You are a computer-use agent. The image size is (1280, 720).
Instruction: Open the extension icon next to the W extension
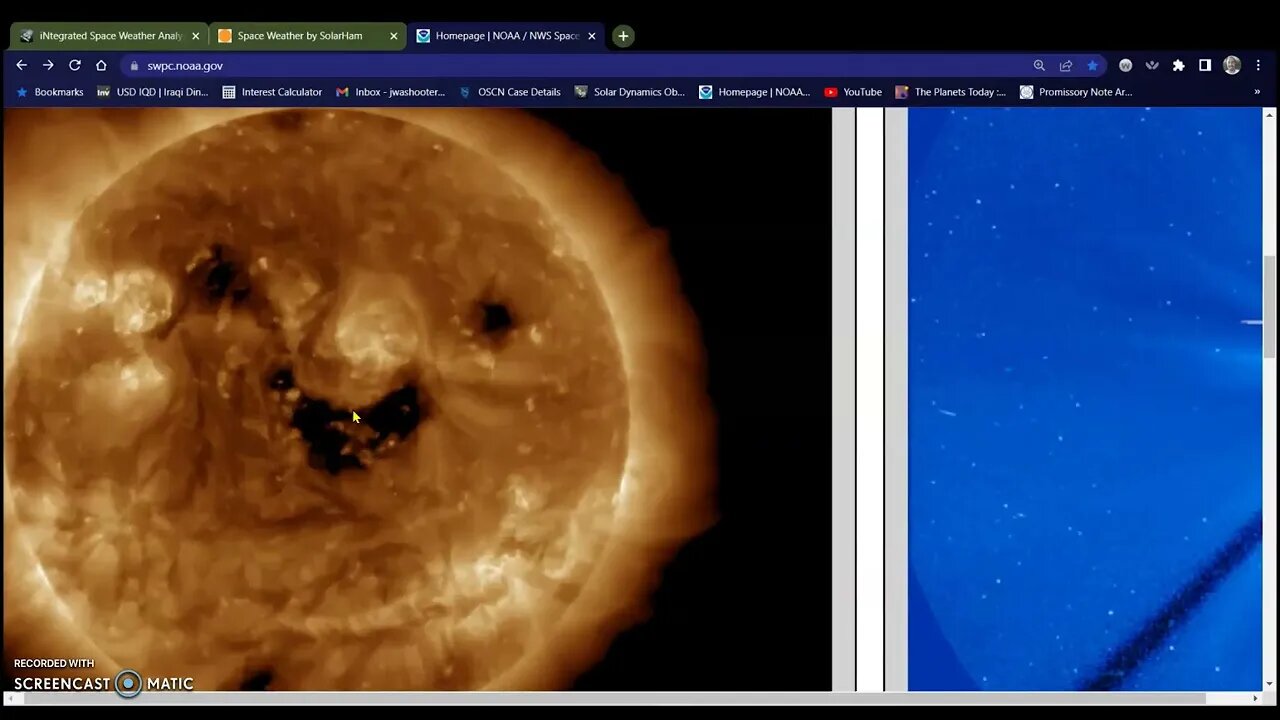[1152, 65]
